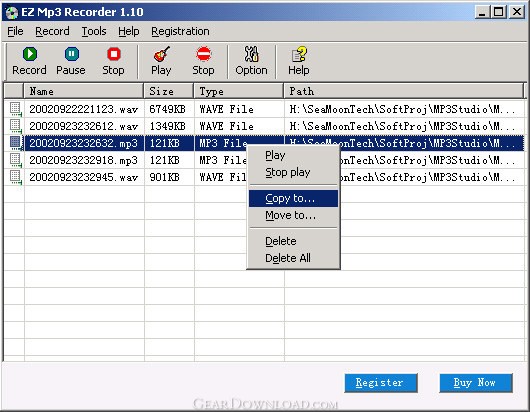The height and width of the screenshot is (412, 530).
Task: Open the File menu
Action: click(15, 31)
